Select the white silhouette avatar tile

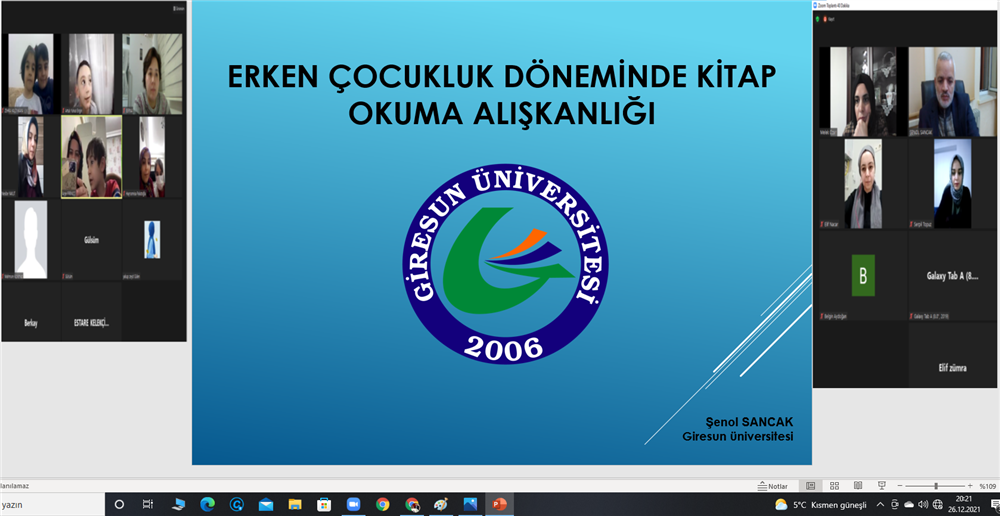coord(31,240)
